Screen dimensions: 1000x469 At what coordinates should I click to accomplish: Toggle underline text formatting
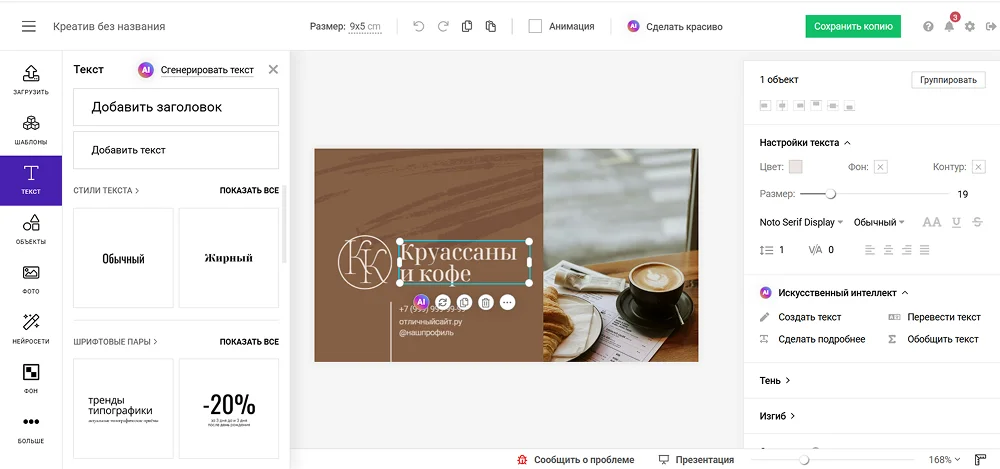point(956,222)
